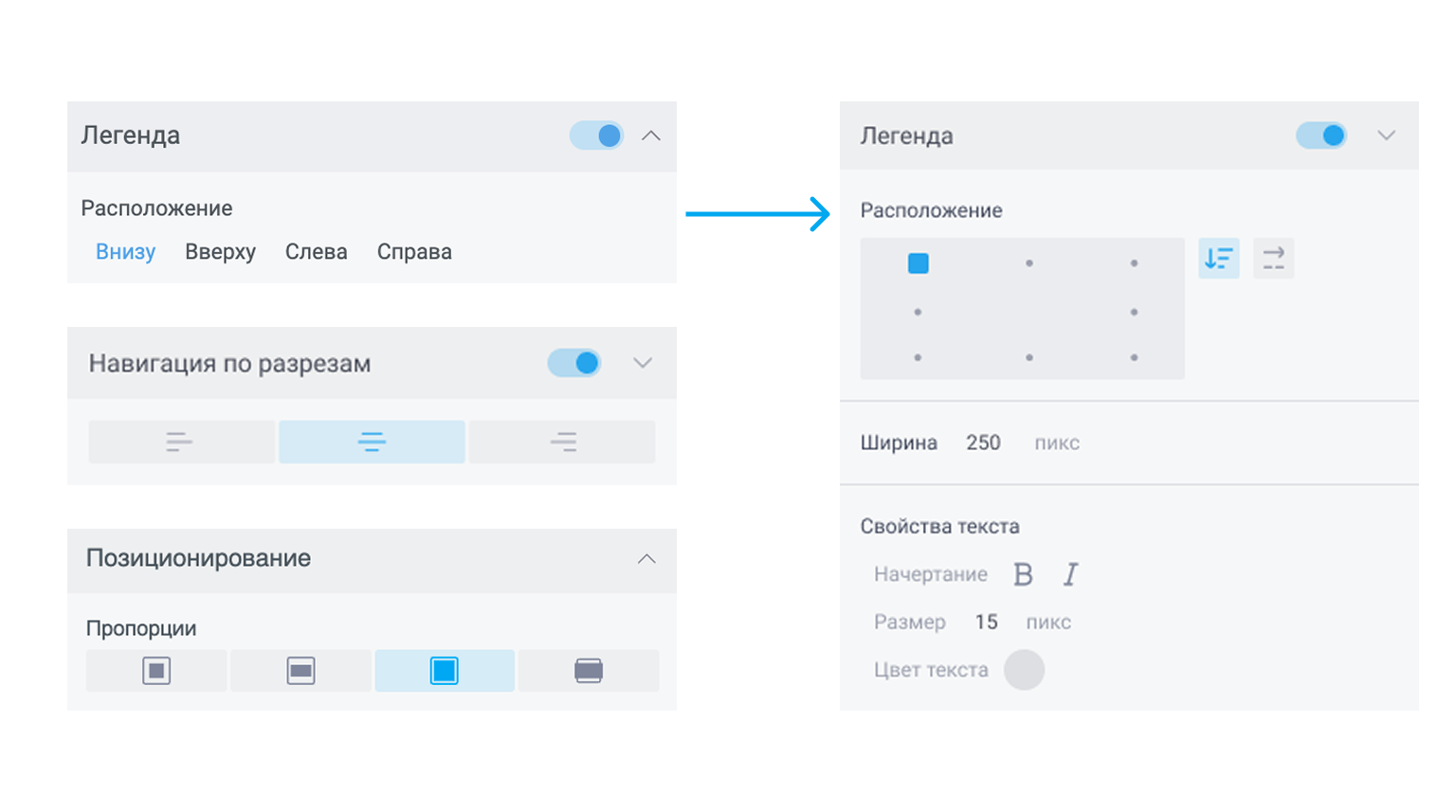Toggle italic text style I

point(1070,574)
